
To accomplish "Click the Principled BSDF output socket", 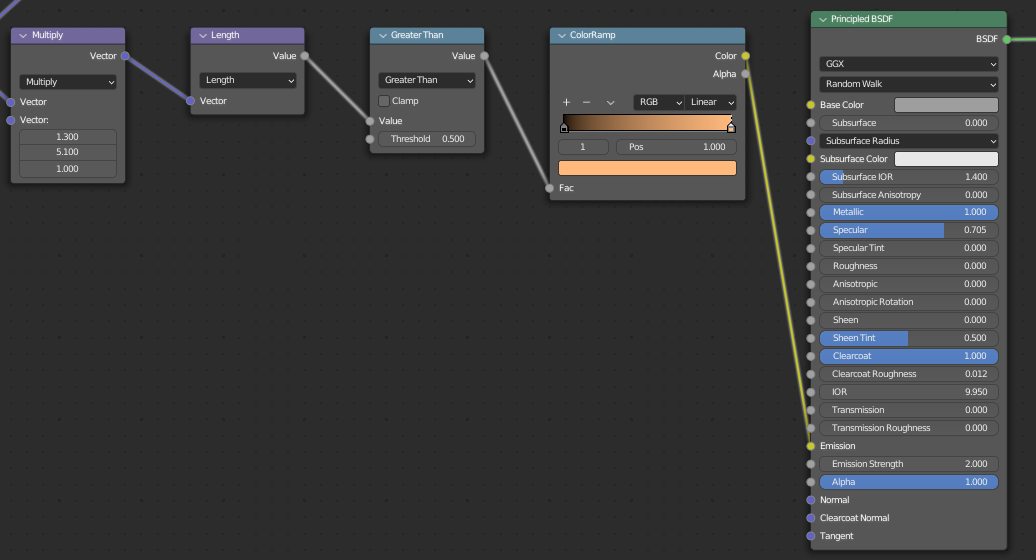I will (x=1006, y=39).
